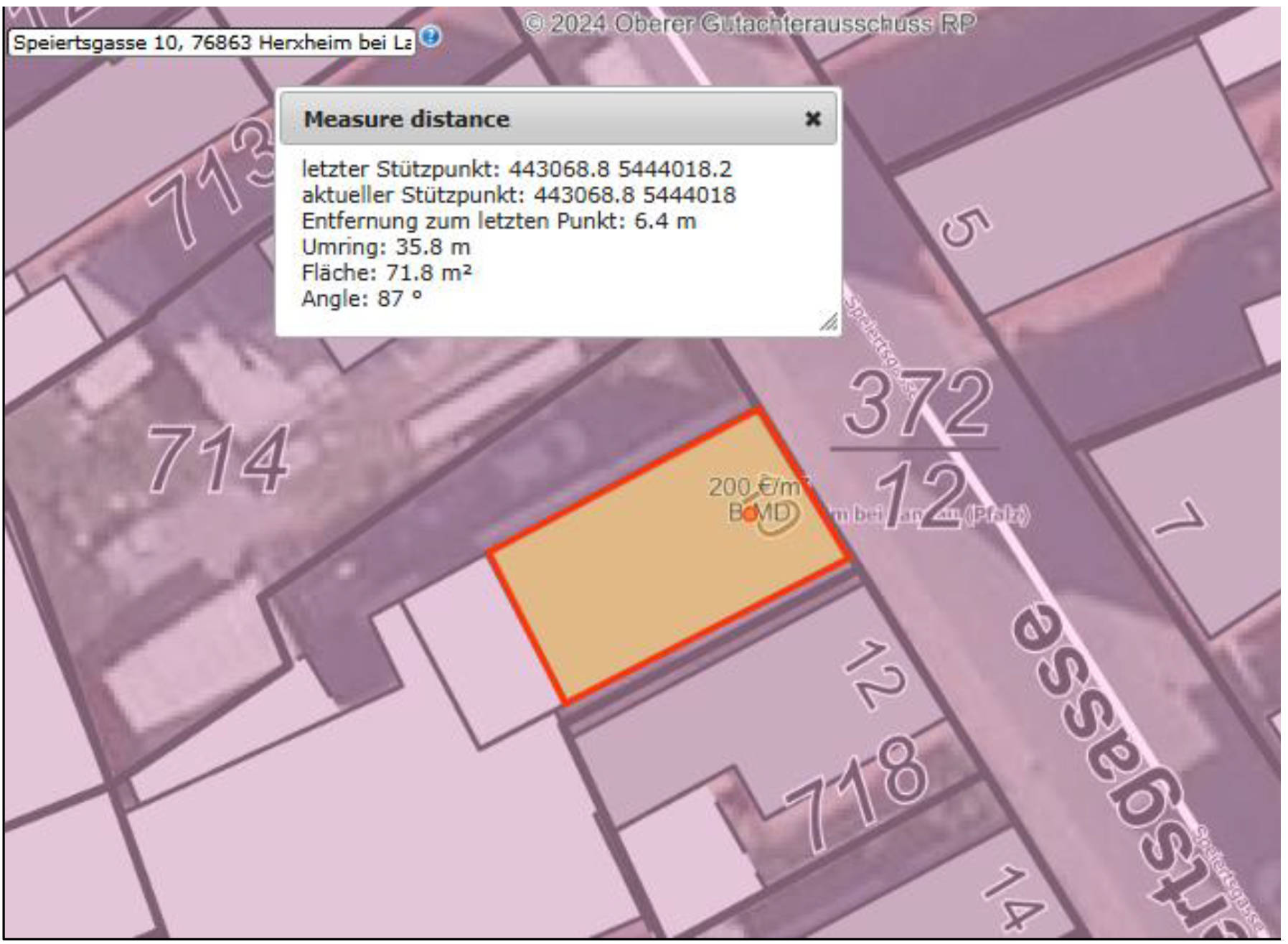This screenshot has width=1288, height=944.
Task: Focus the Speiertsgasse 10 address search field
Action: [212, 42]
